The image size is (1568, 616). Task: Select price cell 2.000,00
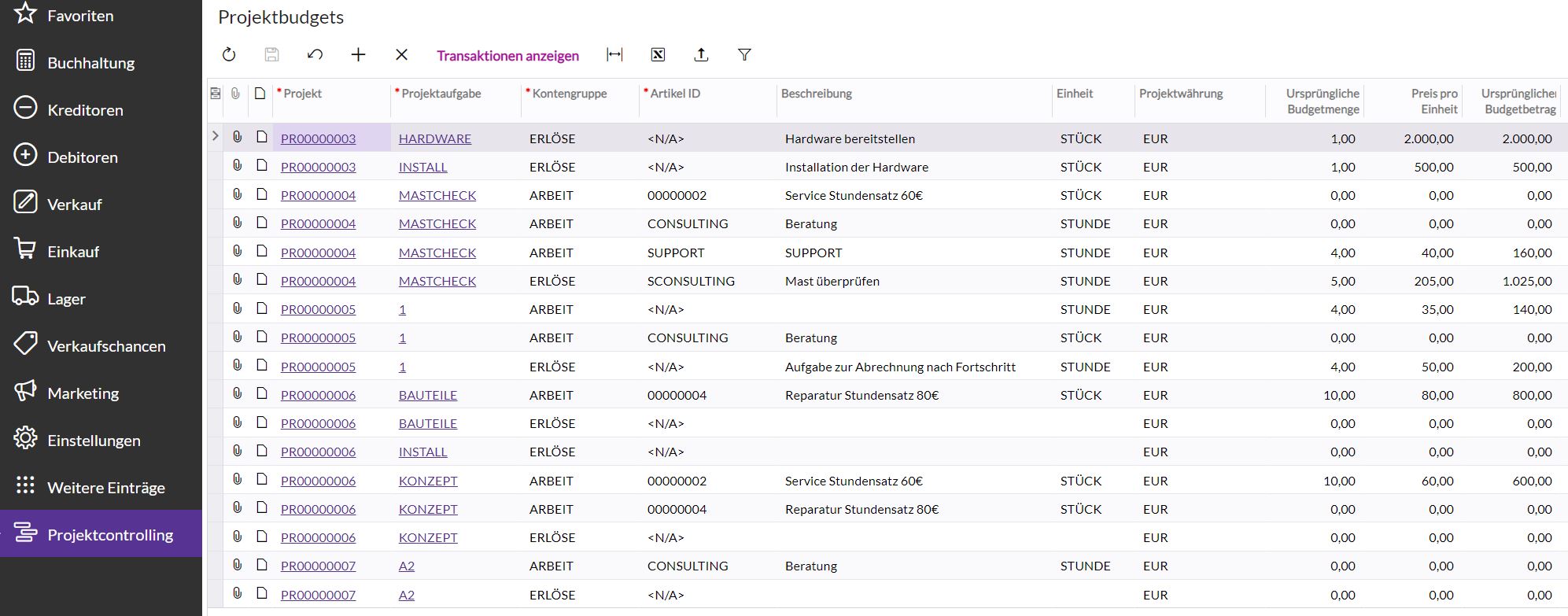pos(1429,138)
